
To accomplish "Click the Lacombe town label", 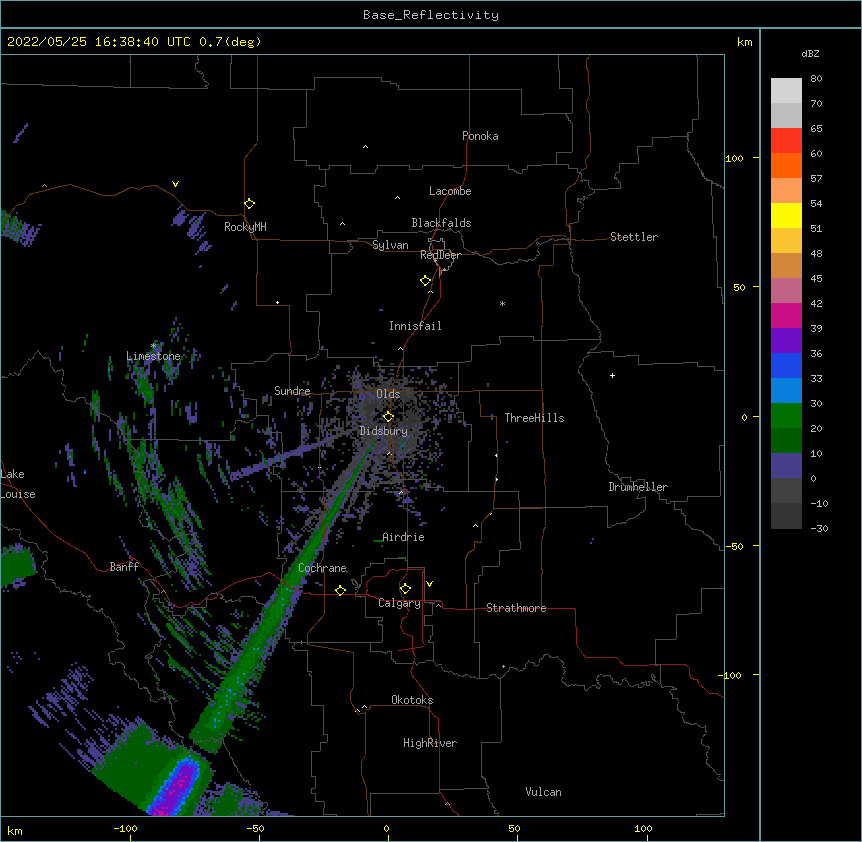I will 450,191.
